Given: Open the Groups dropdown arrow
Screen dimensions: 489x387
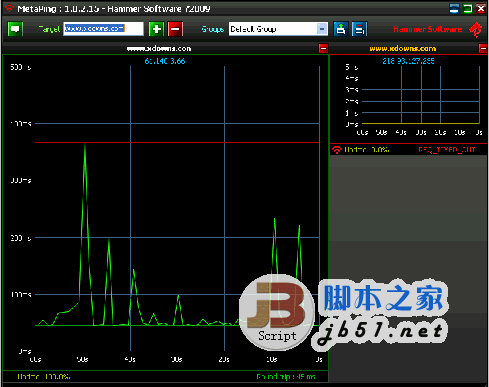Looking at the screenshot, I should click(x=322, y=29).
